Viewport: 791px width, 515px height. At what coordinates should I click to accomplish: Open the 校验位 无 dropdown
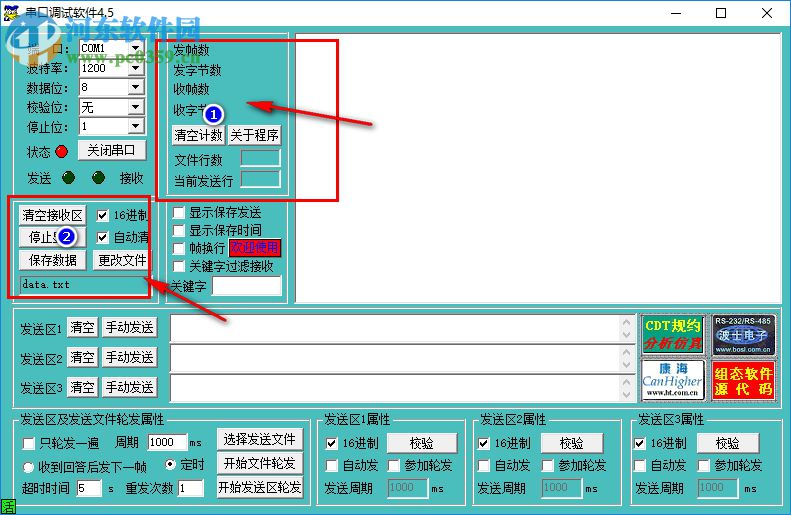click(x=135, y=107)
